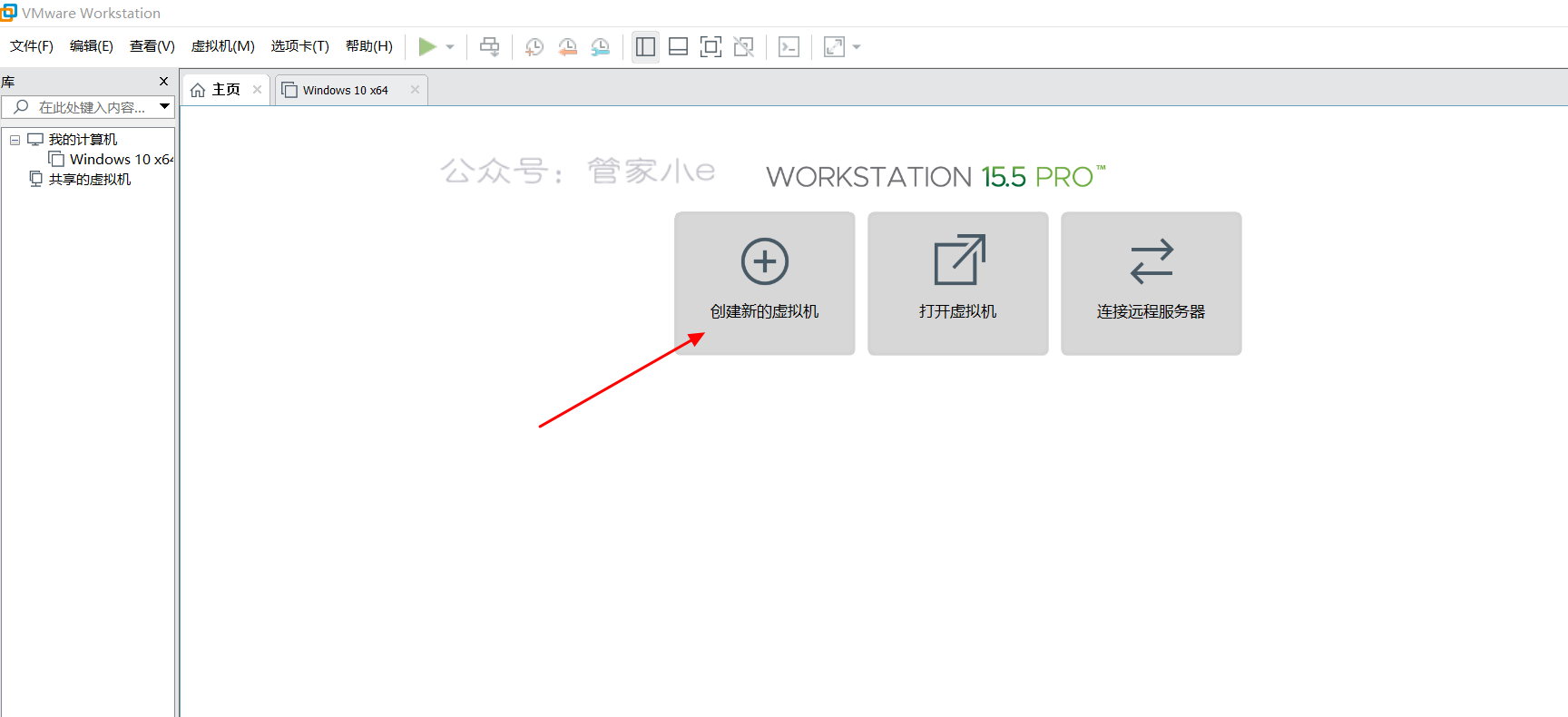
Task: Collapse the 我的计算机 tree node
Action: (15, 140)
